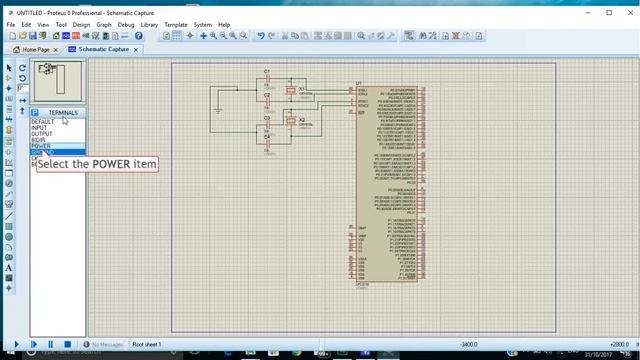
Task: Click the rotation angle input field
Action: 23,88
